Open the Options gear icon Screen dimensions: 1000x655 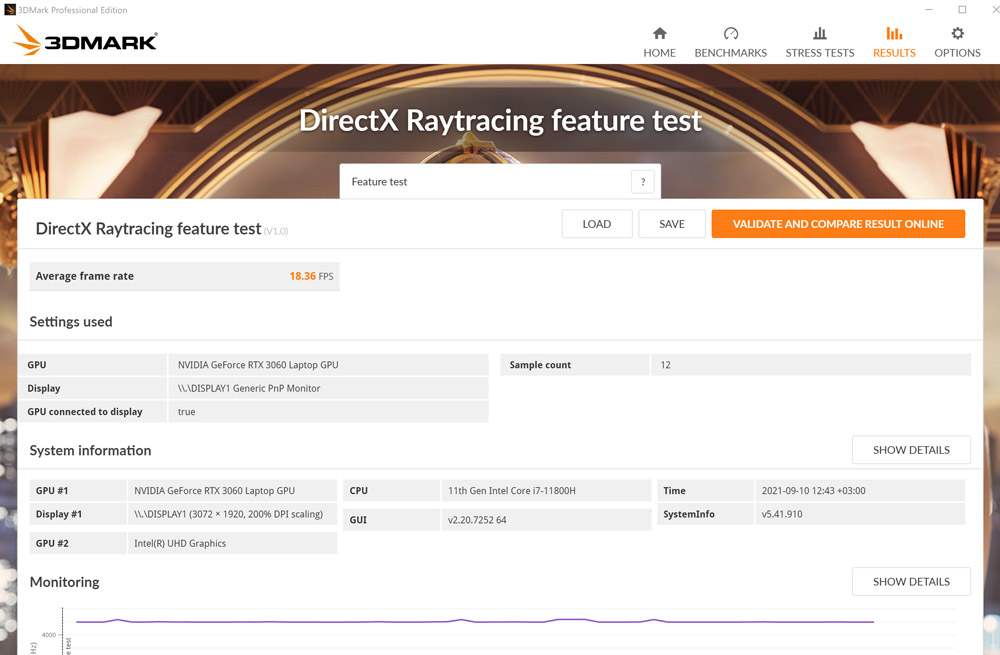(957, 33)
